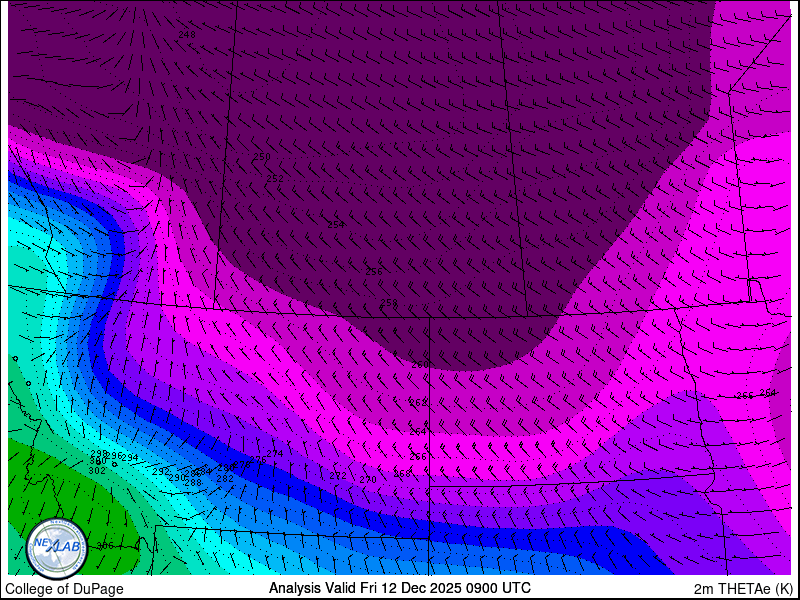Screen dimensions: 800x600
Task: Click the 248 contour label
Action: [x=187, y=35]
